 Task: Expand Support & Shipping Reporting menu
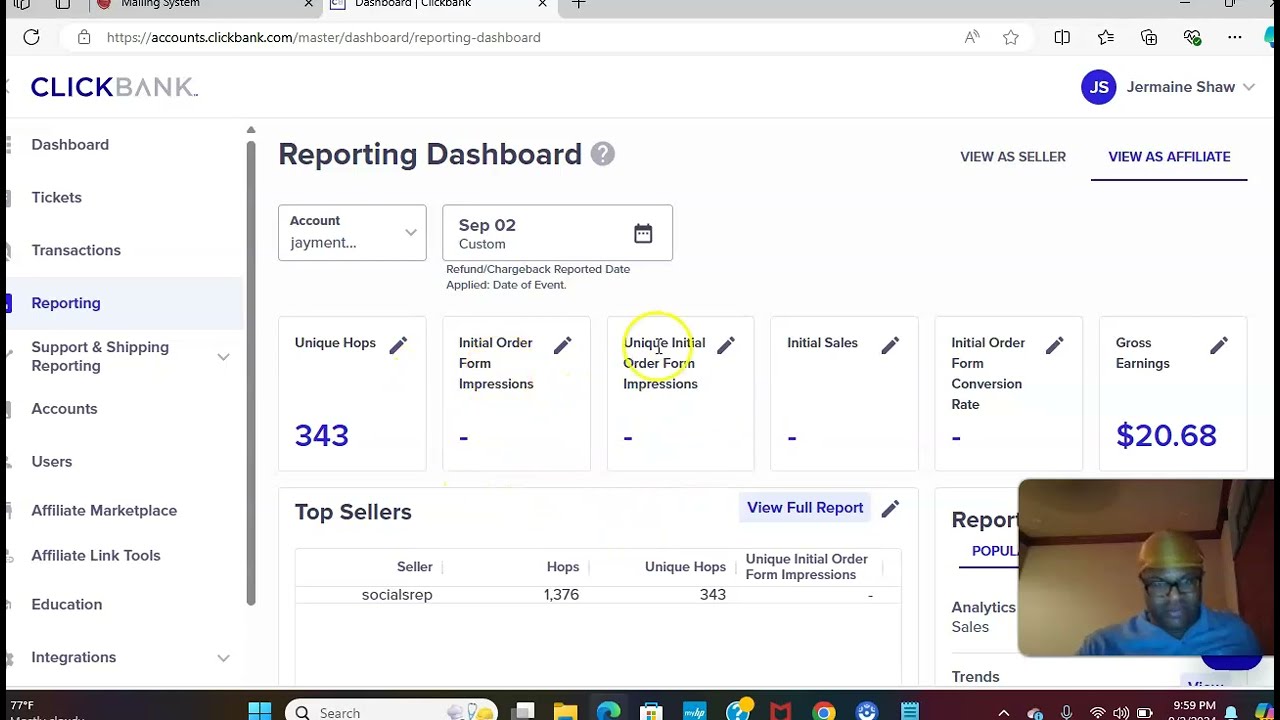pos(223,357)
